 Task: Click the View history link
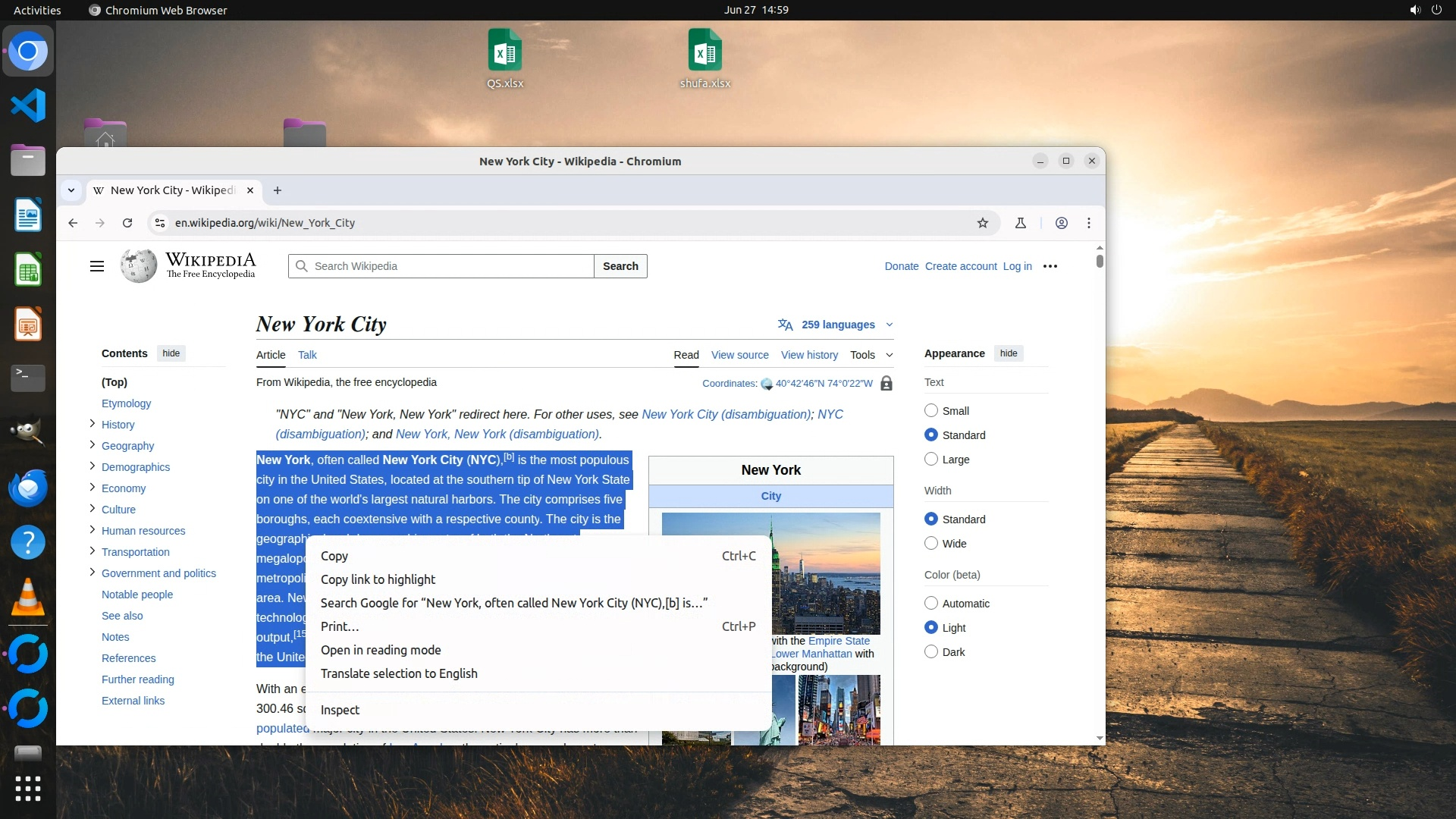809,355
